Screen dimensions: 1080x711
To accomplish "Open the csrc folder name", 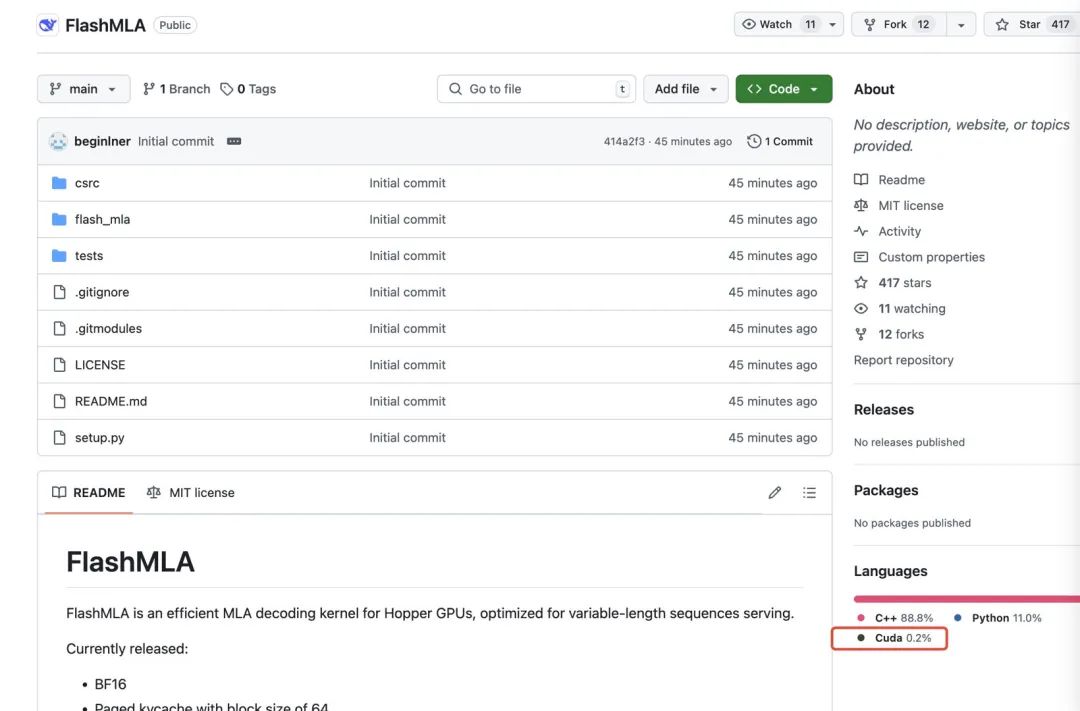I will point(87,183).
